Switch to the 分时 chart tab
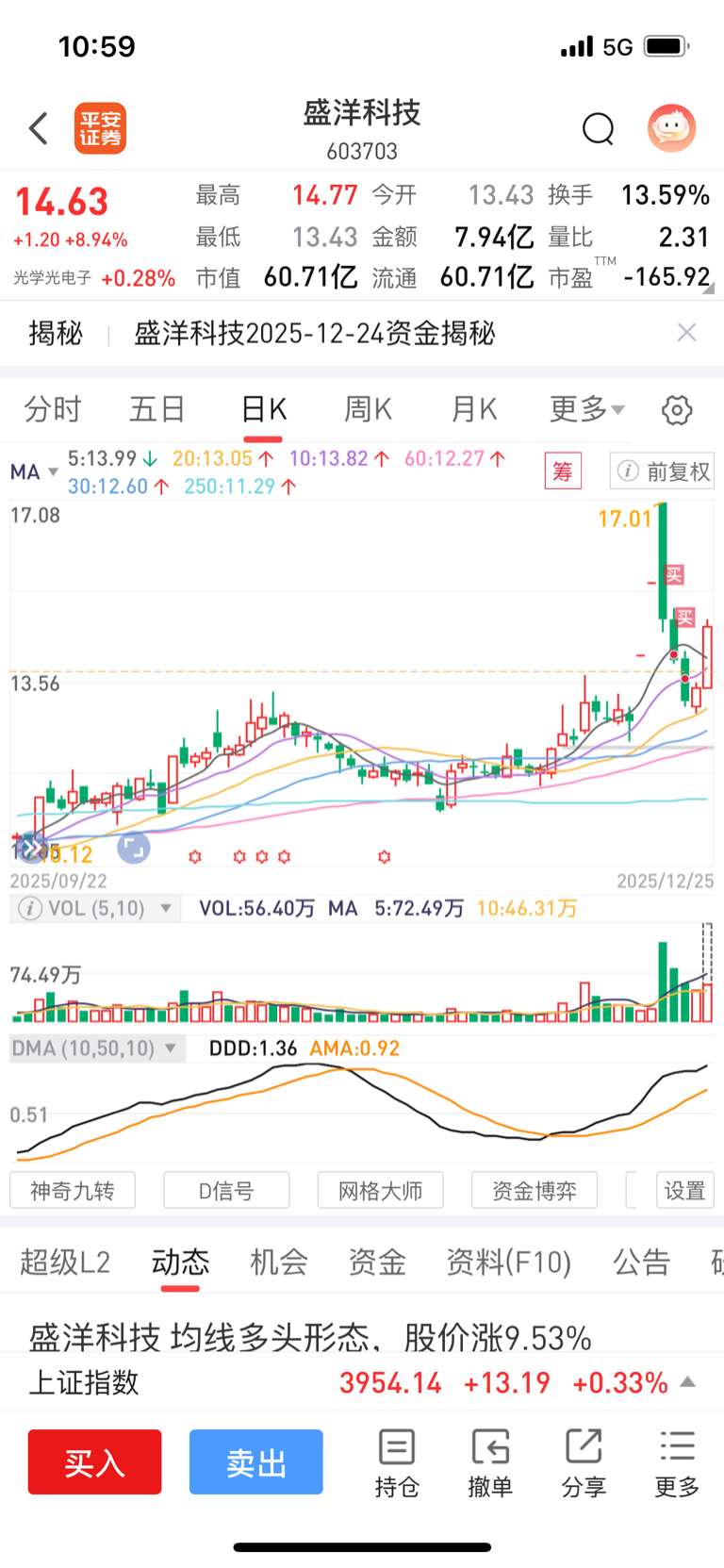This screenshot has width=724, height=1568. (x=53, y=409)
